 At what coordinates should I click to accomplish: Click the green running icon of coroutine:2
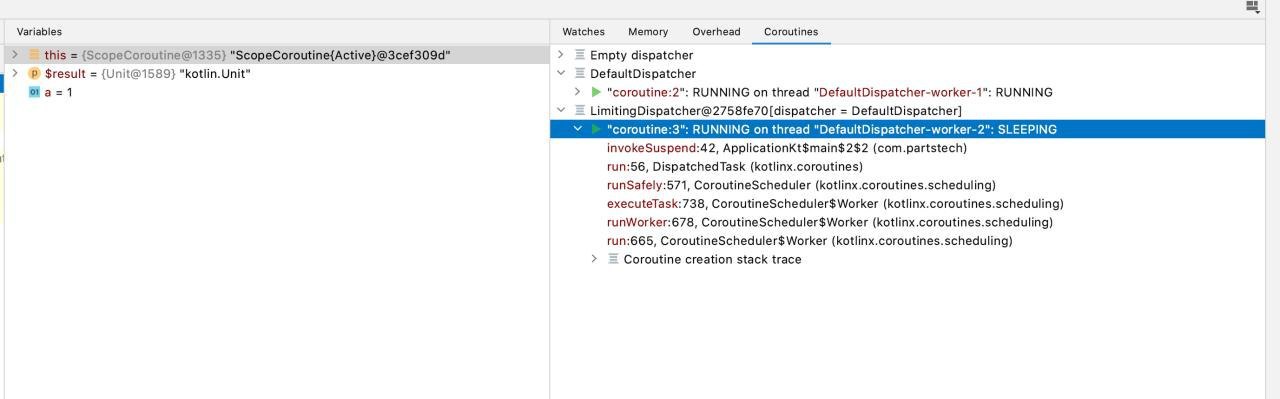coord(596,92)
